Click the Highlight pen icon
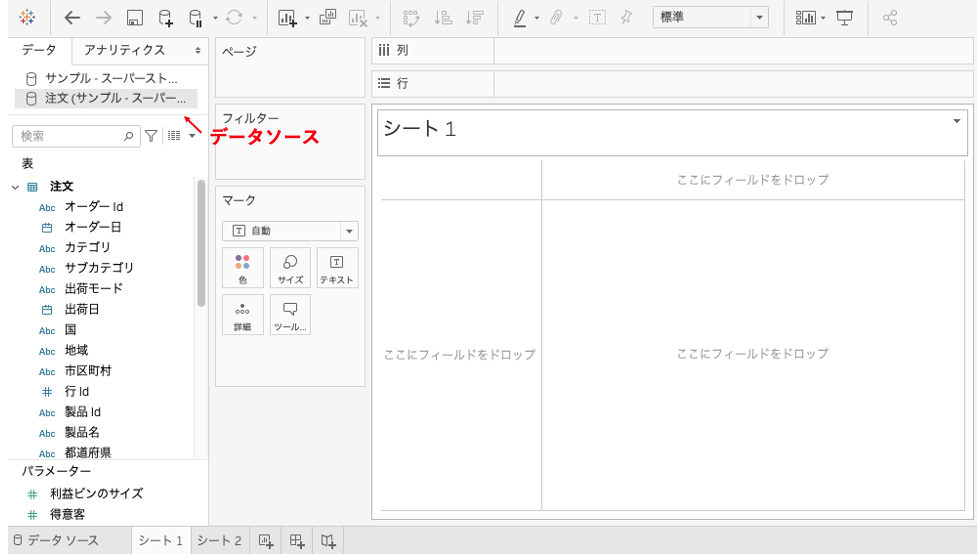The width and height of the screenshot is (980, 554). [519, 18]
